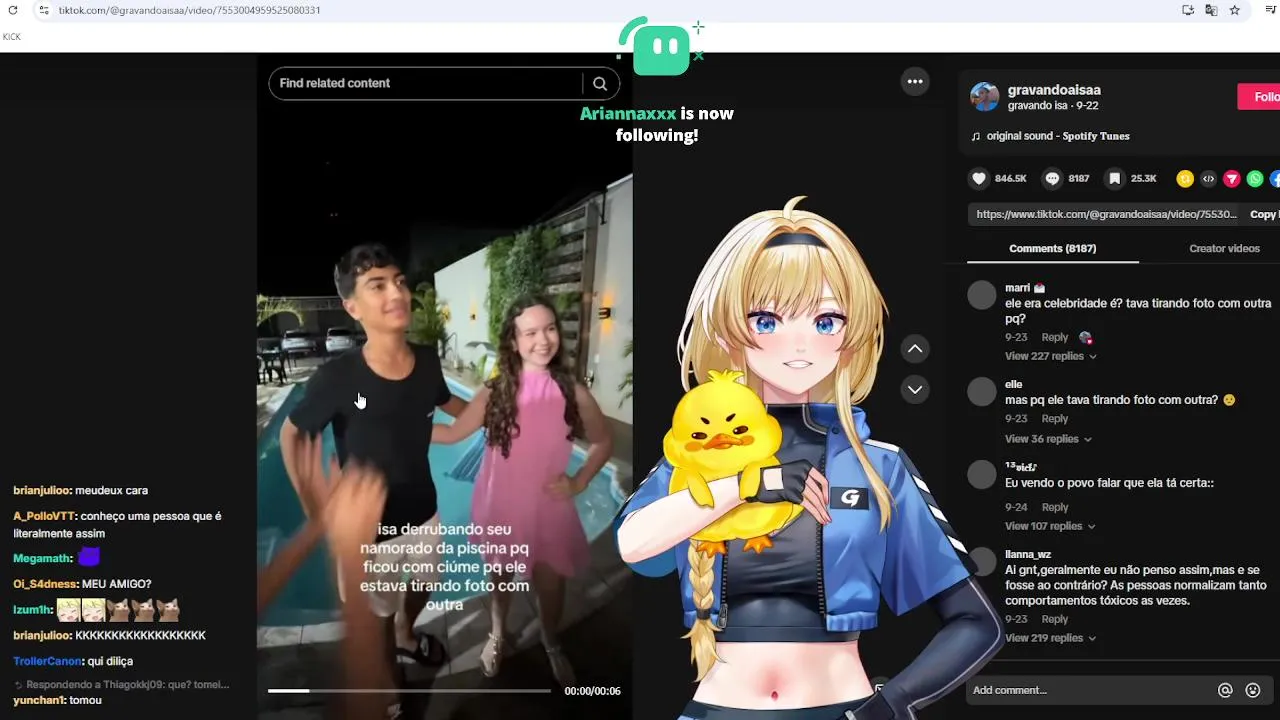
Task: Expand View 227 replies
Action: pos(1050,356)
